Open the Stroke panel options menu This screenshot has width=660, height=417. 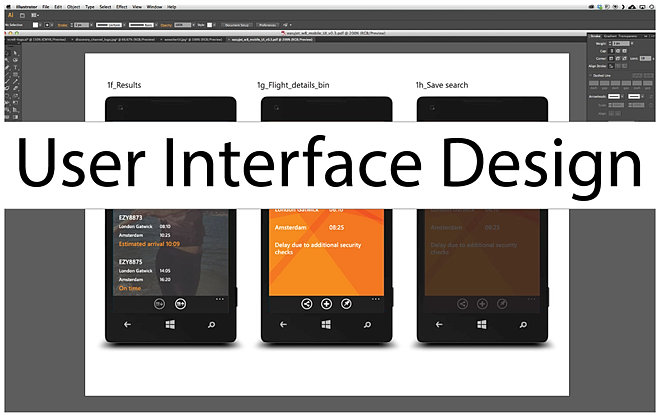click(652, 36)
